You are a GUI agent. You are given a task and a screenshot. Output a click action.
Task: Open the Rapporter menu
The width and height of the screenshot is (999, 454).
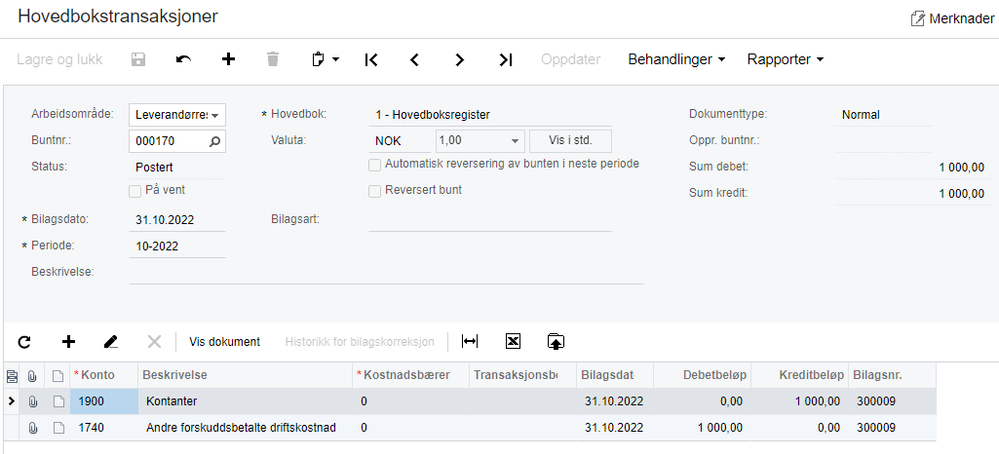pyautogui.click(x=785, y=59)
